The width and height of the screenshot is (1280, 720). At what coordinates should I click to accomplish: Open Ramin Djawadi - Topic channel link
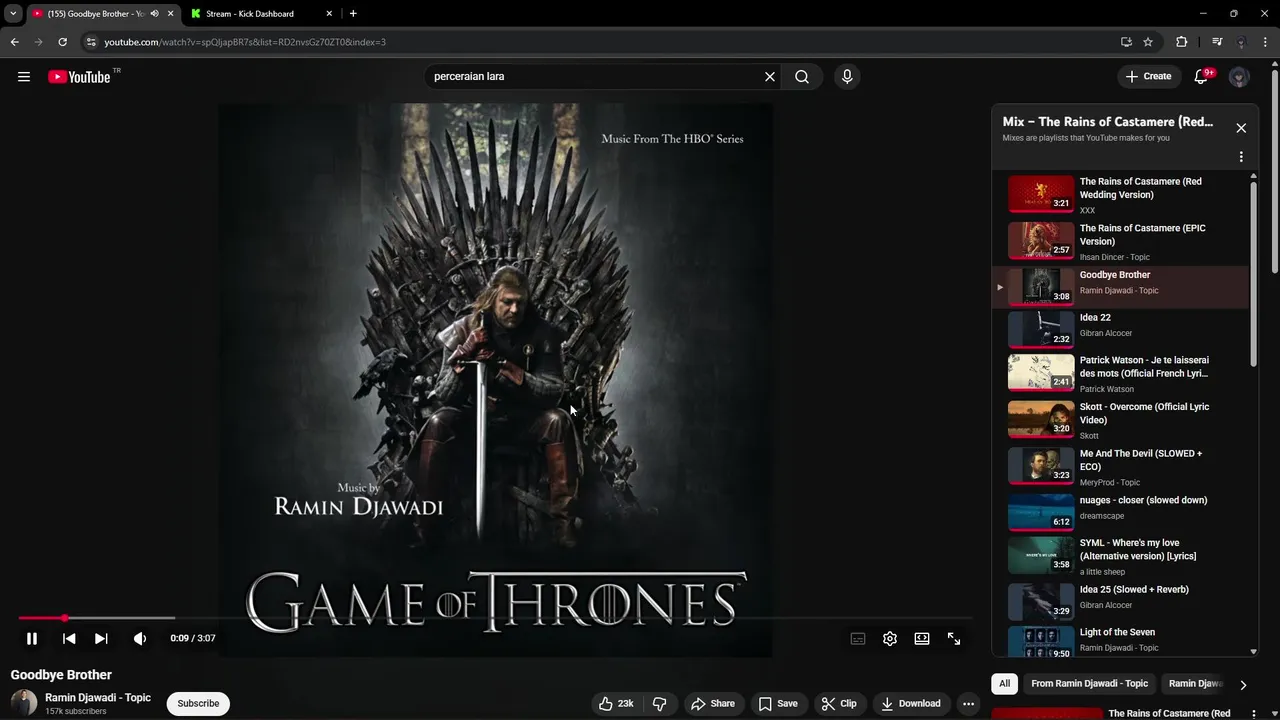point(98,697)
